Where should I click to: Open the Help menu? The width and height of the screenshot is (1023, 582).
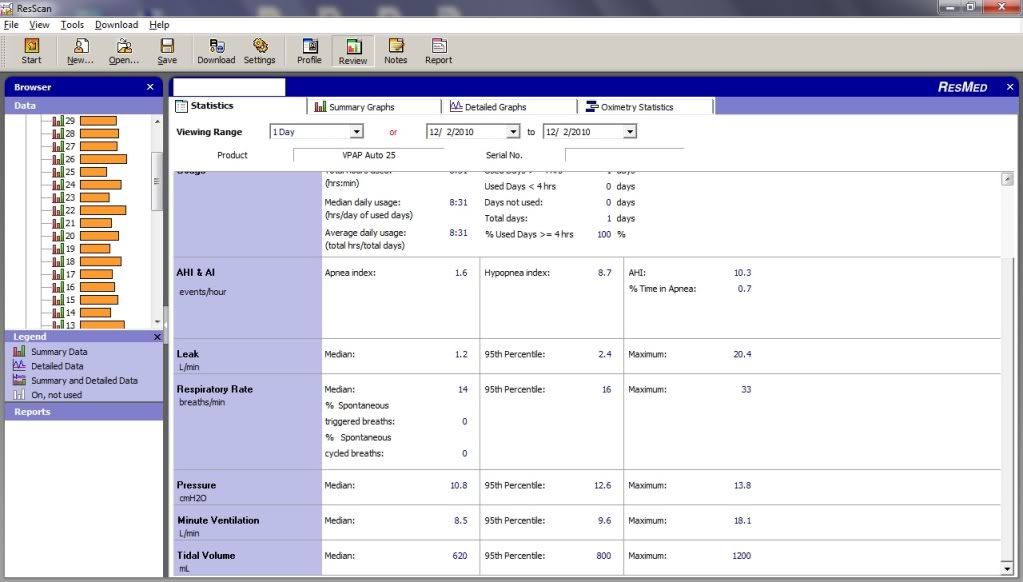point(159,25)
